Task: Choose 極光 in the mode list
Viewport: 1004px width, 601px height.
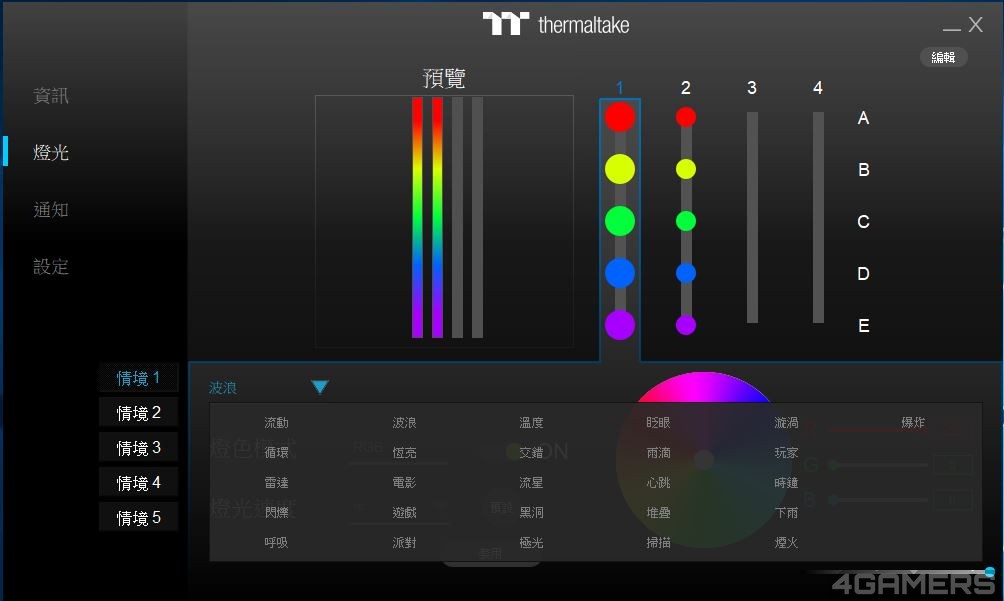Action: tap(531, 542)
